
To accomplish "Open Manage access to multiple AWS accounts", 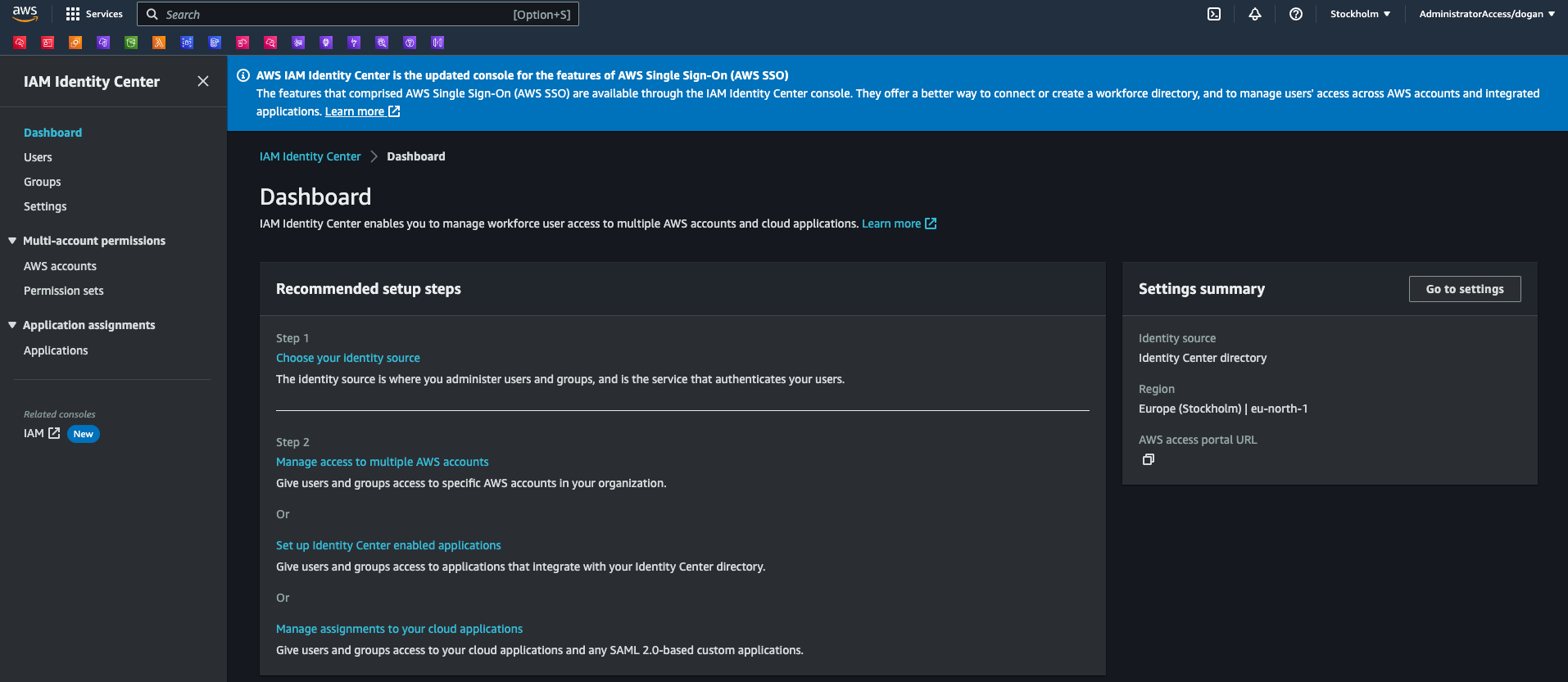I will click(383, 462).
